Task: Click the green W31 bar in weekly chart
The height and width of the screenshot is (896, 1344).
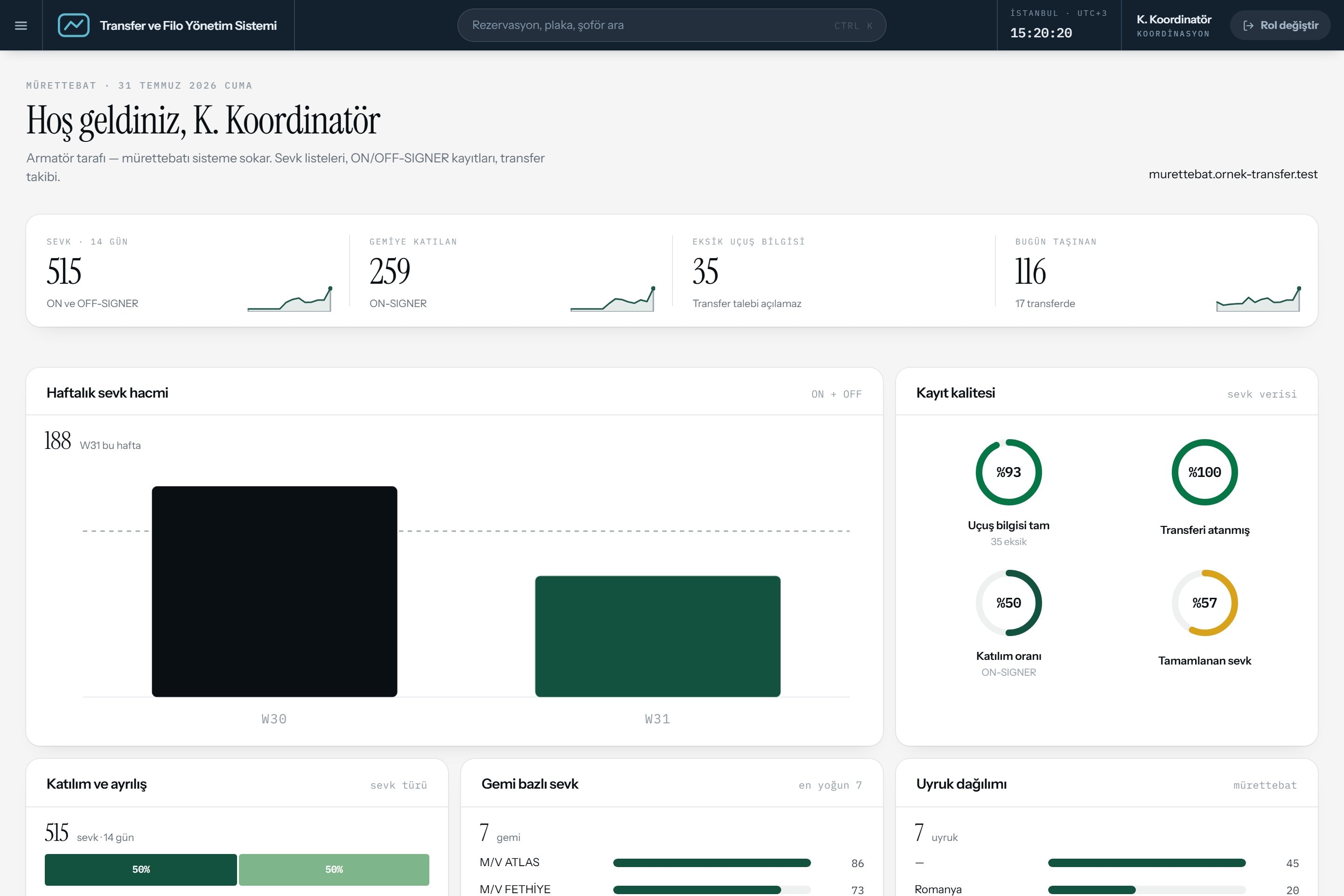Action: (658, 636)
